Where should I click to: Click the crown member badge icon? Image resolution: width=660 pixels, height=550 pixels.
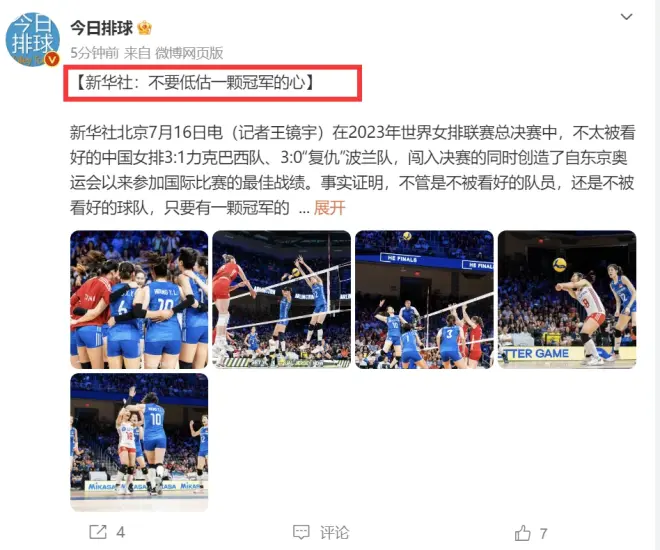point(144,28)
